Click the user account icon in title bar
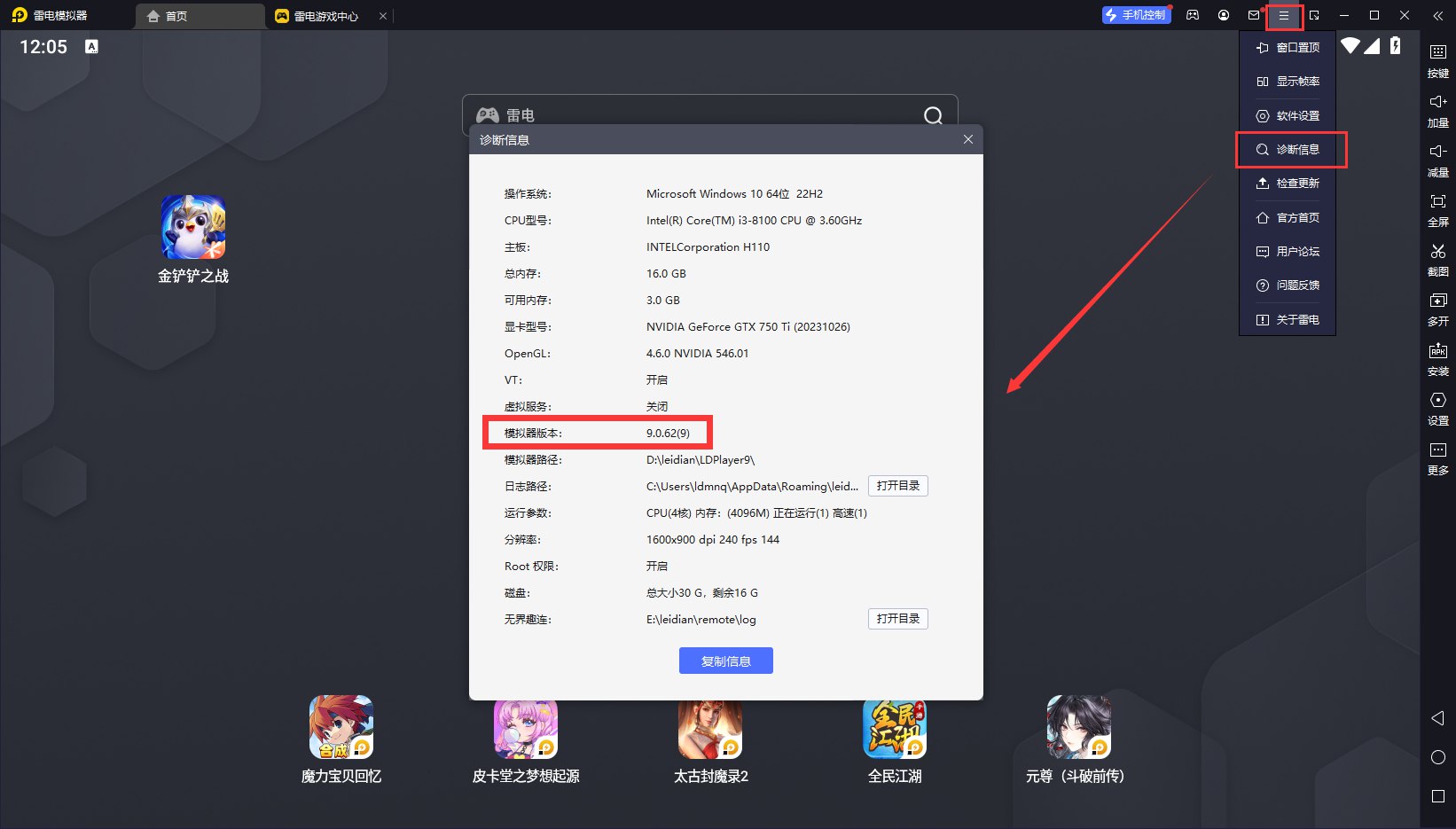 (1224, 16)
